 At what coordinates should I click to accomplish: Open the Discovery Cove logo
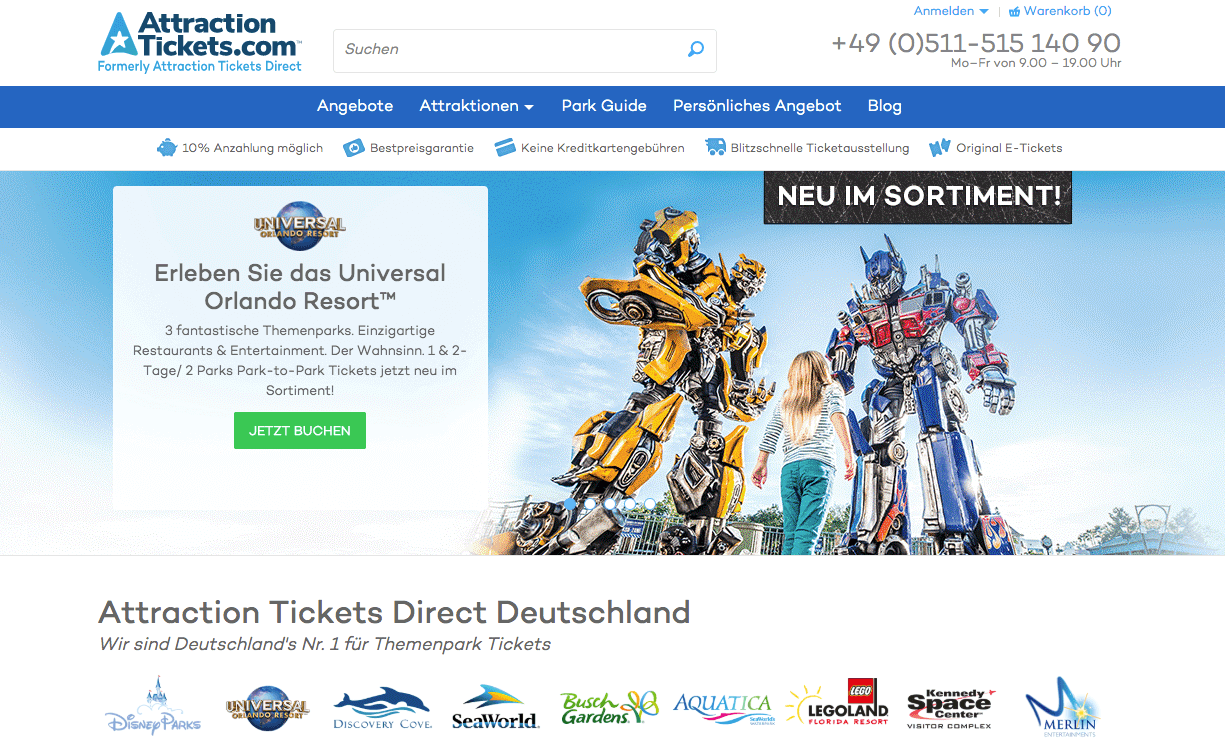pyautogui.click(x=382, y=708)
